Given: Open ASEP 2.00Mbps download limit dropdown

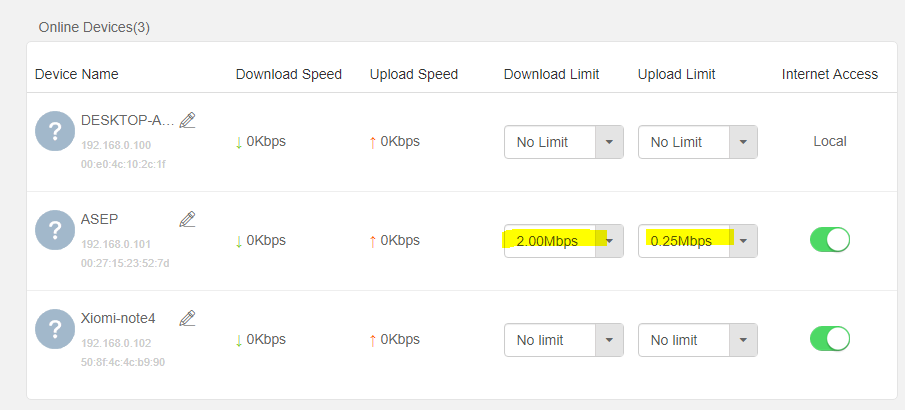Looking at the screenshot, I should pyautogui.click(x=563, y=241).
